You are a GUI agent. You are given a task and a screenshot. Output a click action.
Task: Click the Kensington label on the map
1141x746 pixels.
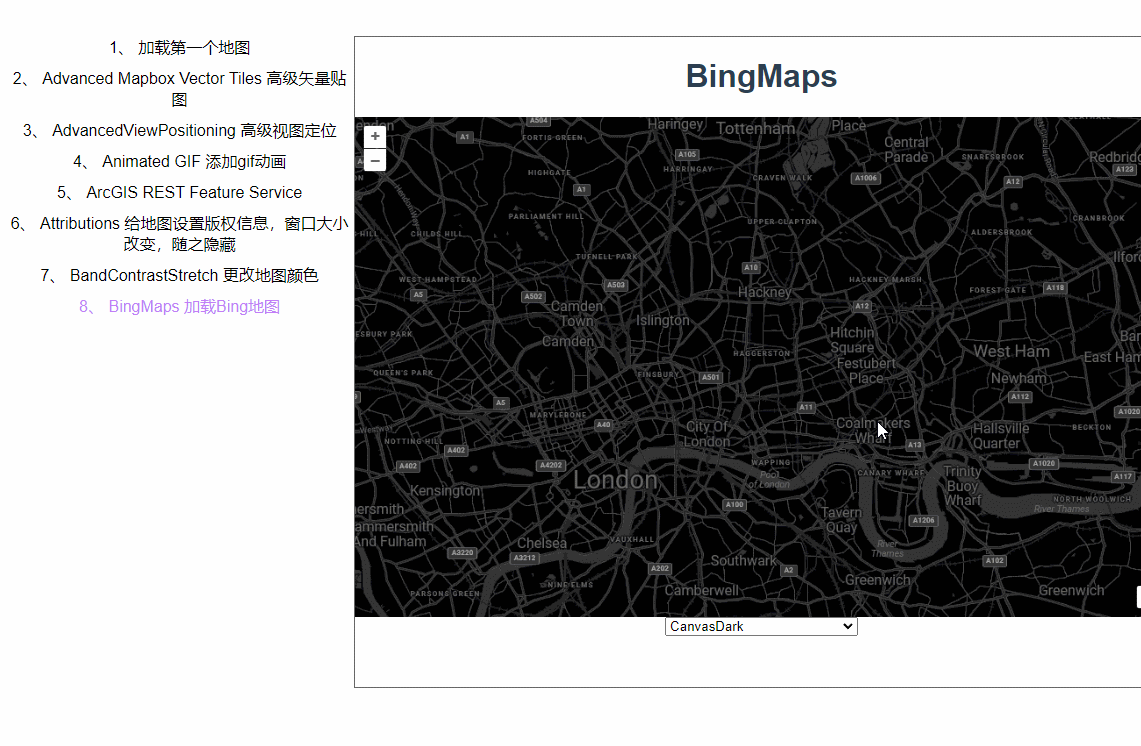(x=445, y=491)
